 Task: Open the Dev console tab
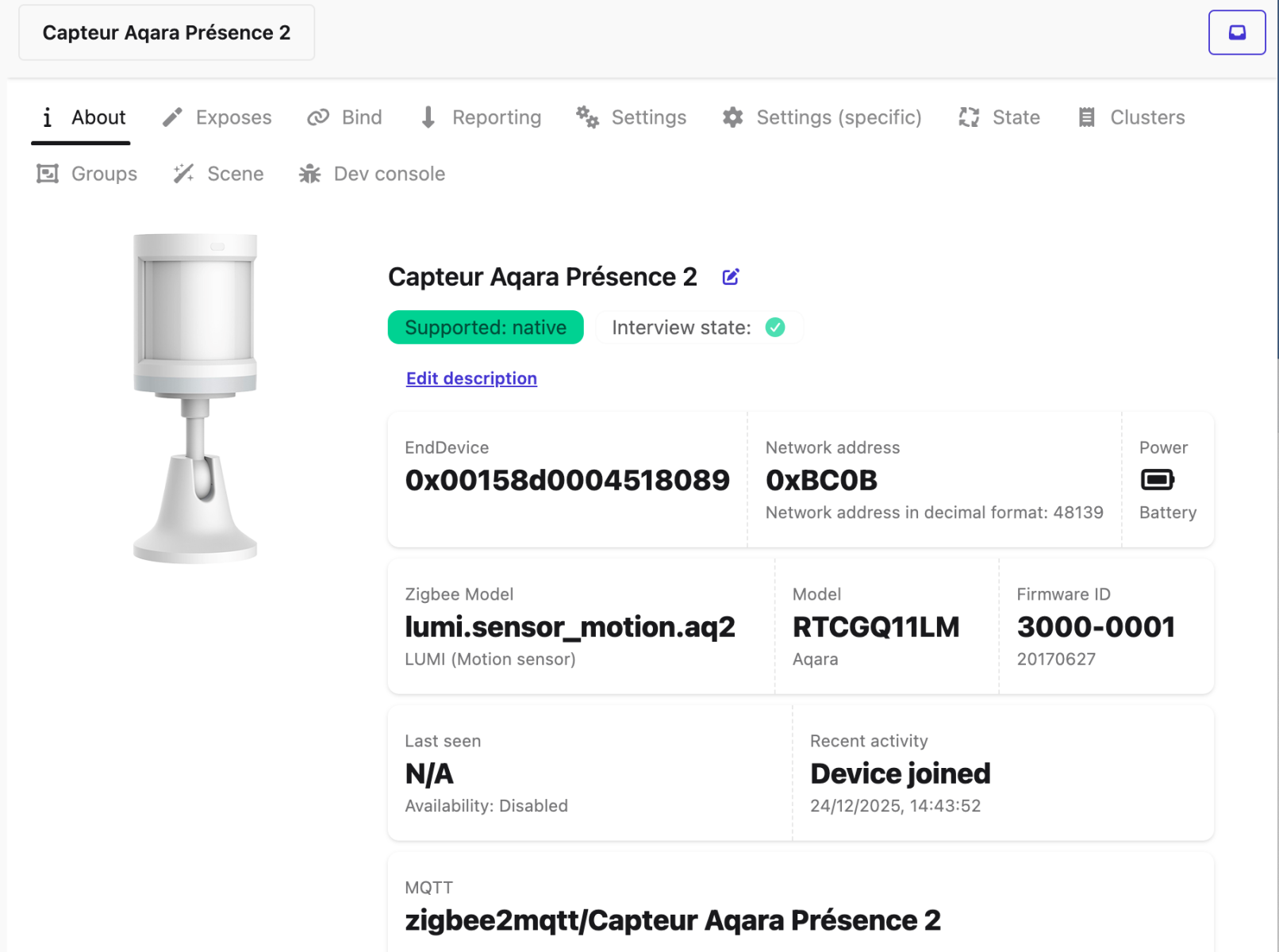tap(372, 174)
